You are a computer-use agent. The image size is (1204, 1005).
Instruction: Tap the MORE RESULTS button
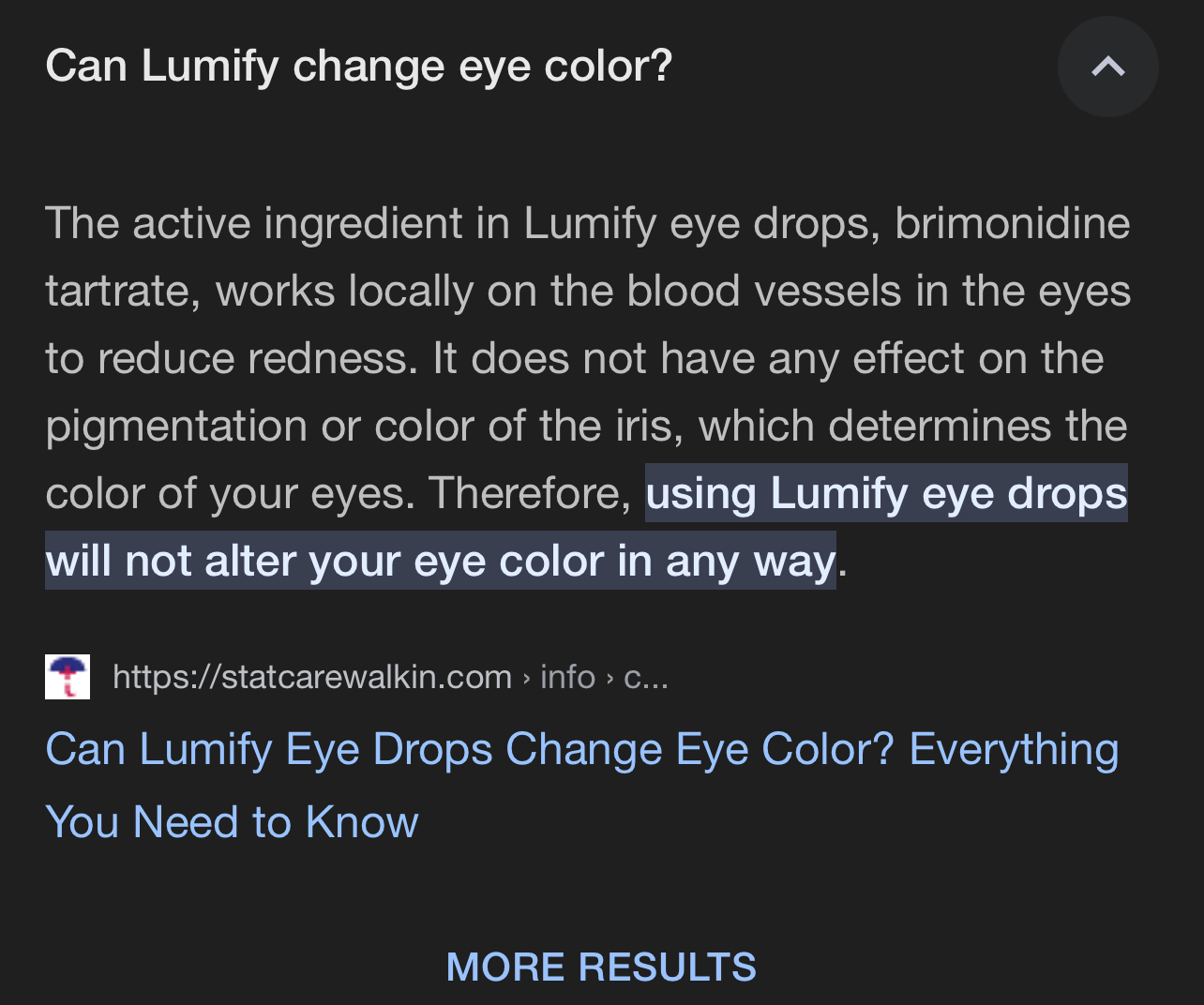(601, 967)
